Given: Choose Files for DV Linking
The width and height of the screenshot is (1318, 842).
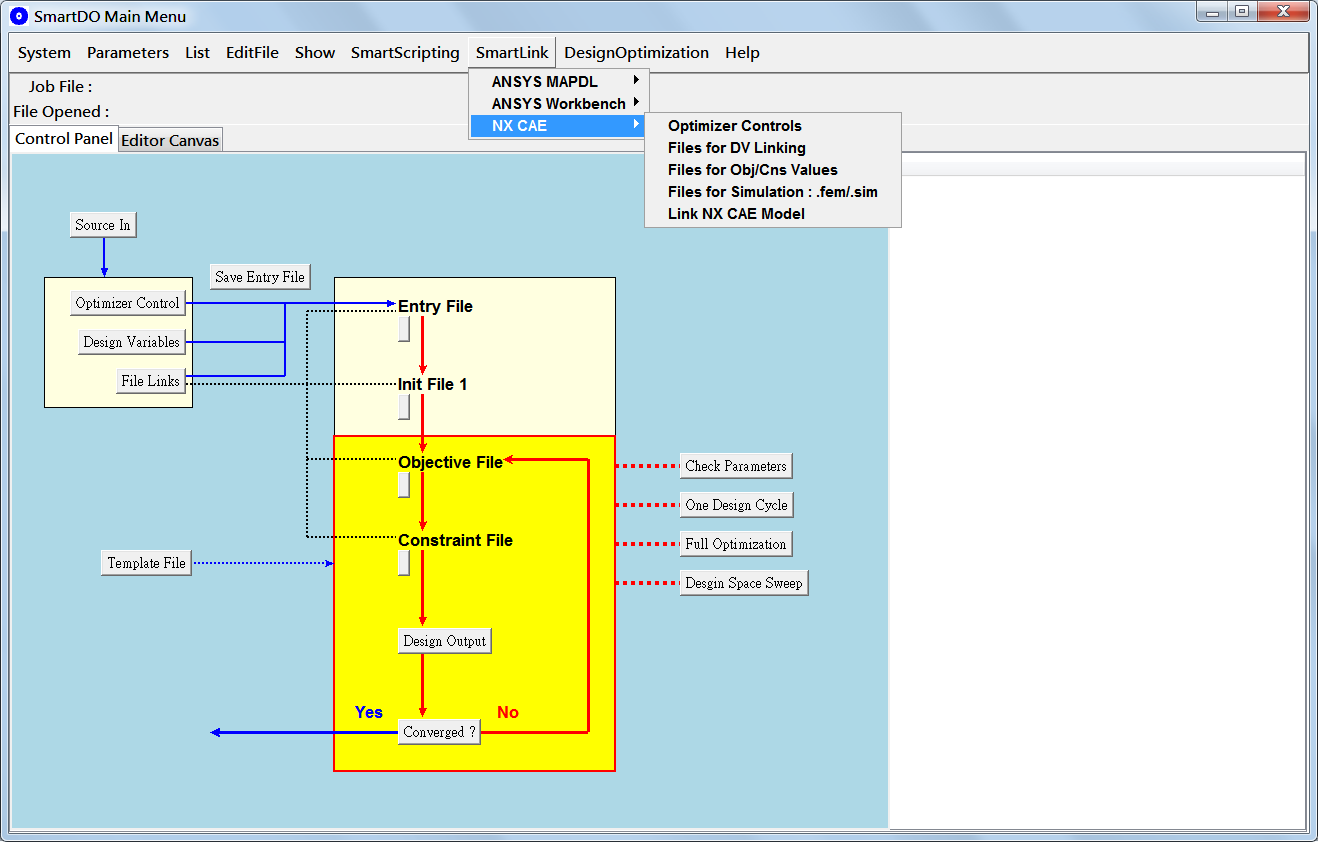Looking at the screenshot, I should coord(737,148).
